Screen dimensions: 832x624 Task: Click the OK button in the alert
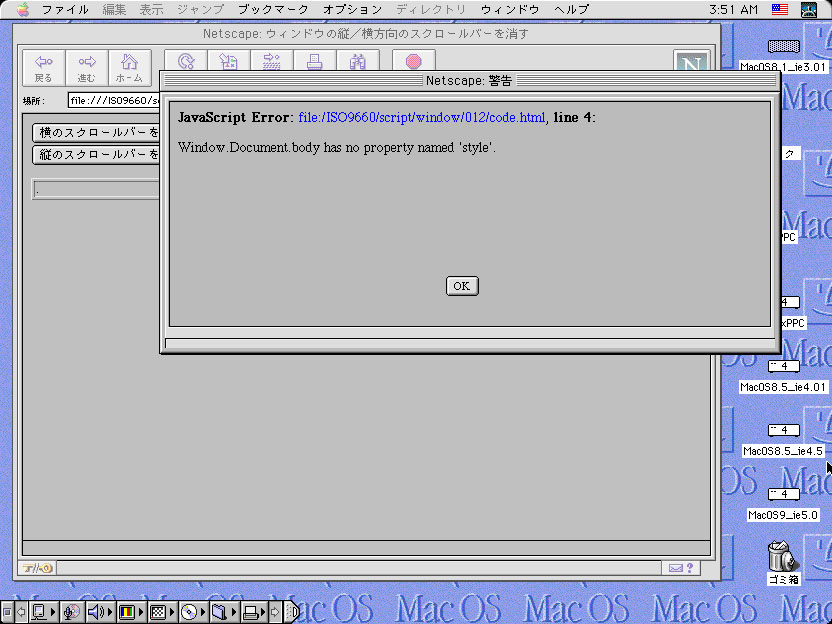pyautogui.click(x=462, y=286)
